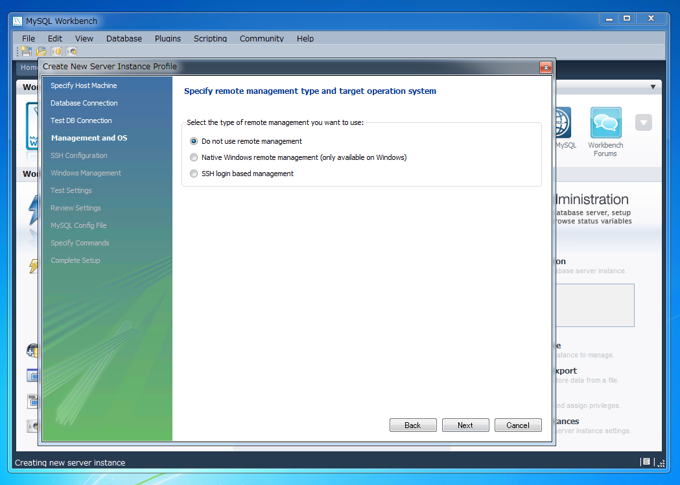The height and width of the screenshot is (485, 680).
Task: Click the Next button
Action: point(465,425)
